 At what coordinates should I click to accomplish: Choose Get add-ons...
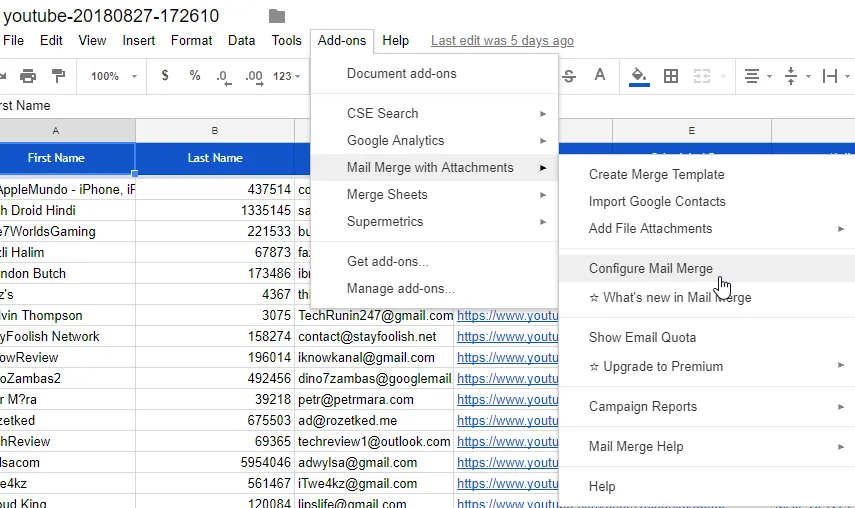[x=434, y=262]
